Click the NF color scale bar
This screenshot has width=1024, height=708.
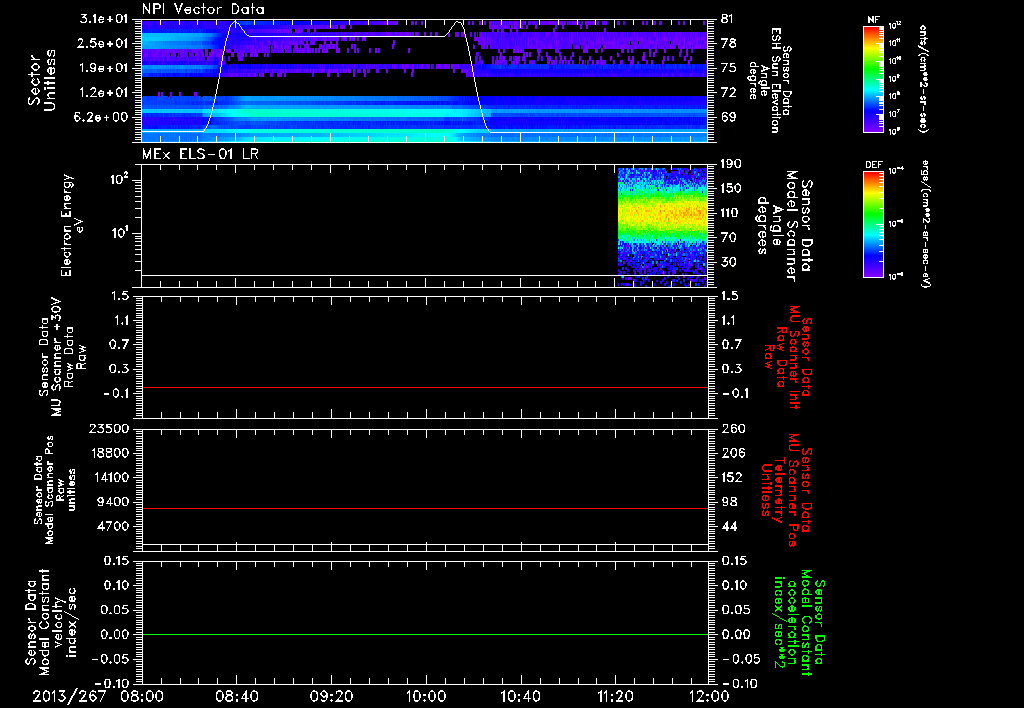pyautogui.click(x=874, y=79)
